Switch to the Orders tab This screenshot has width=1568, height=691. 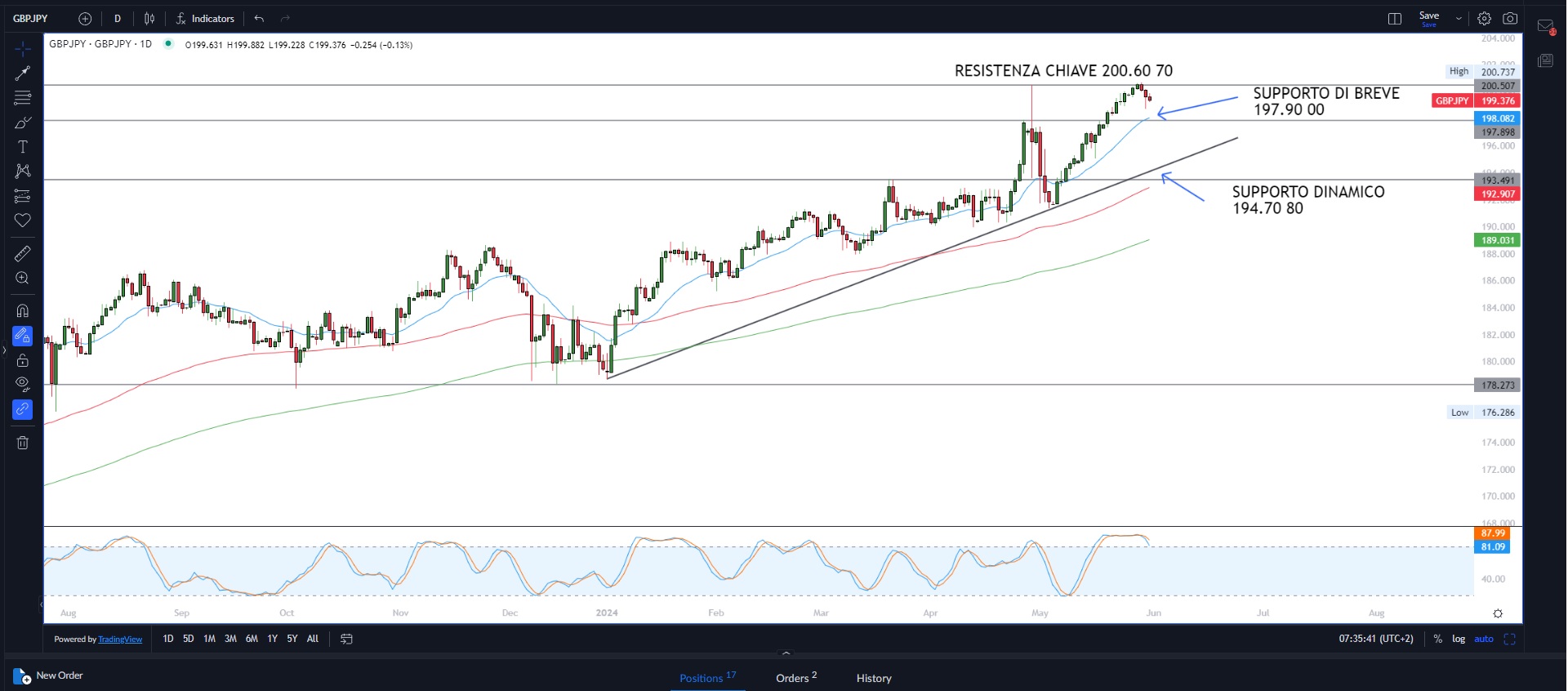[x=795, y=678]
